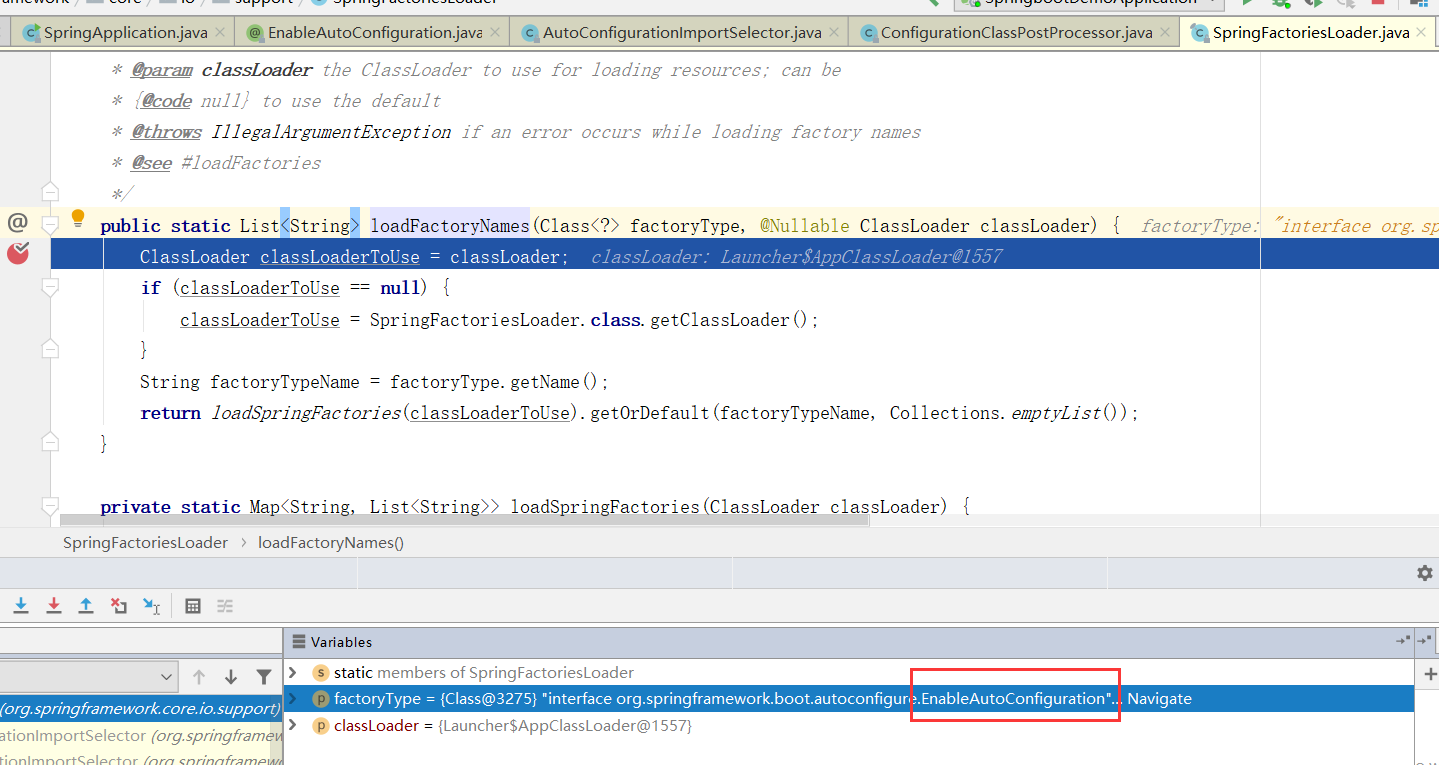Click the IllegalArgumentException Javadoc text
Screen dimensions: 1439x765
coord(331,132)
